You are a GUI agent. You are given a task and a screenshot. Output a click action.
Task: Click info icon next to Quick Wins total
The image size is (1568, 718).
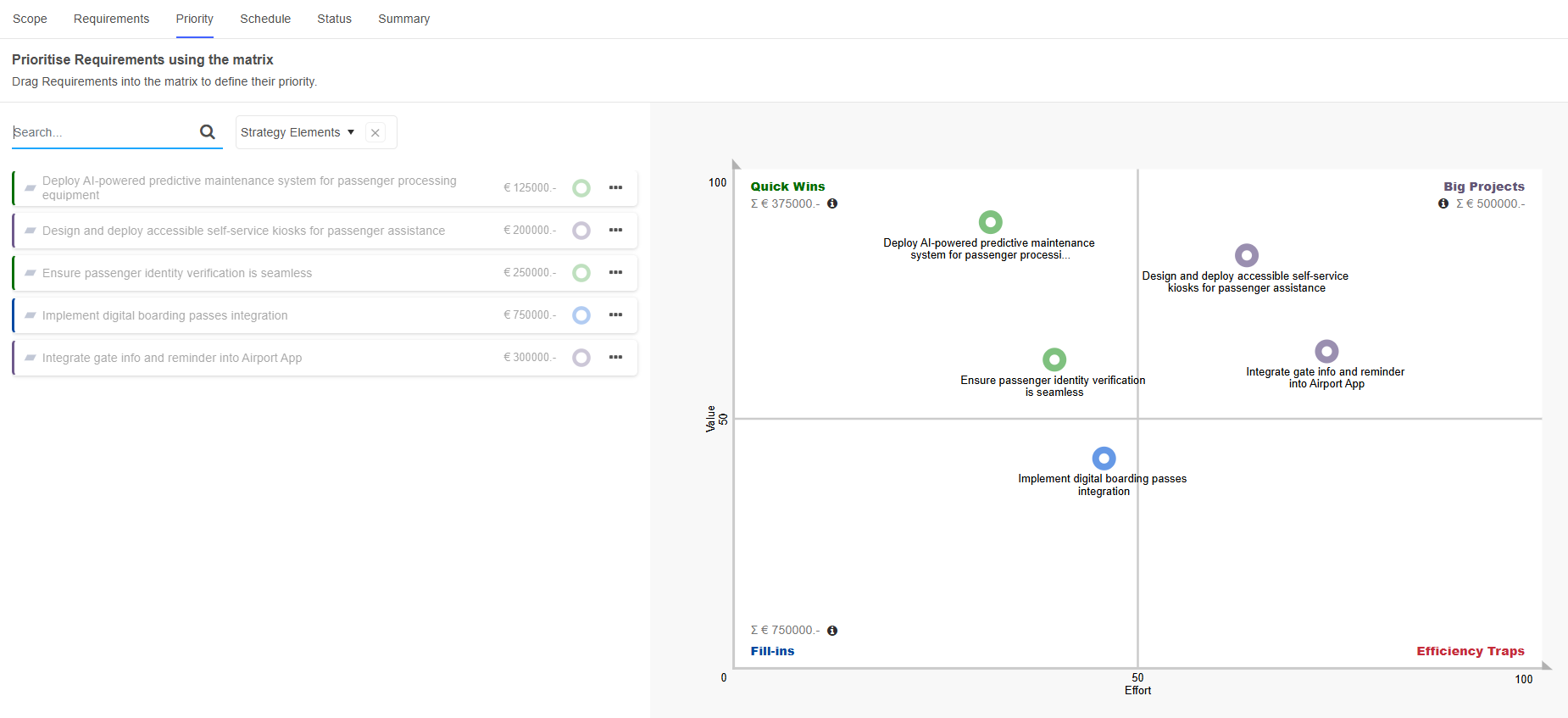(x=832, y=203)
